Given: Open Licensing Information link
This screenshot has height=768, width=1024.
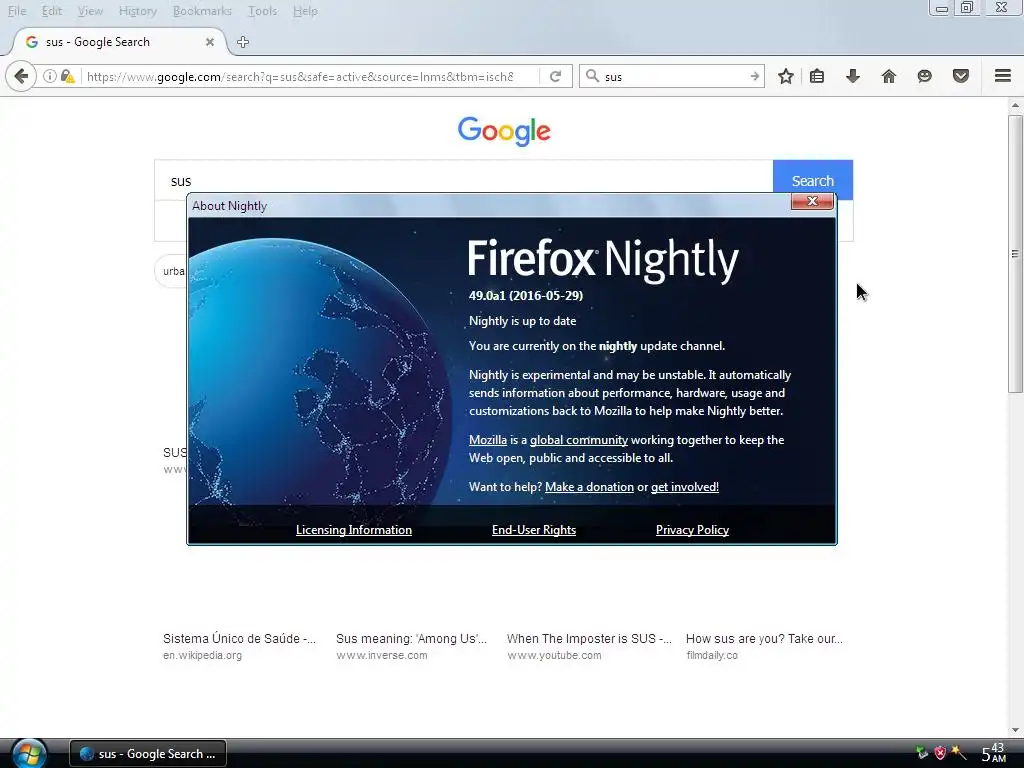Looking at the screenshot, I should 353,530.
